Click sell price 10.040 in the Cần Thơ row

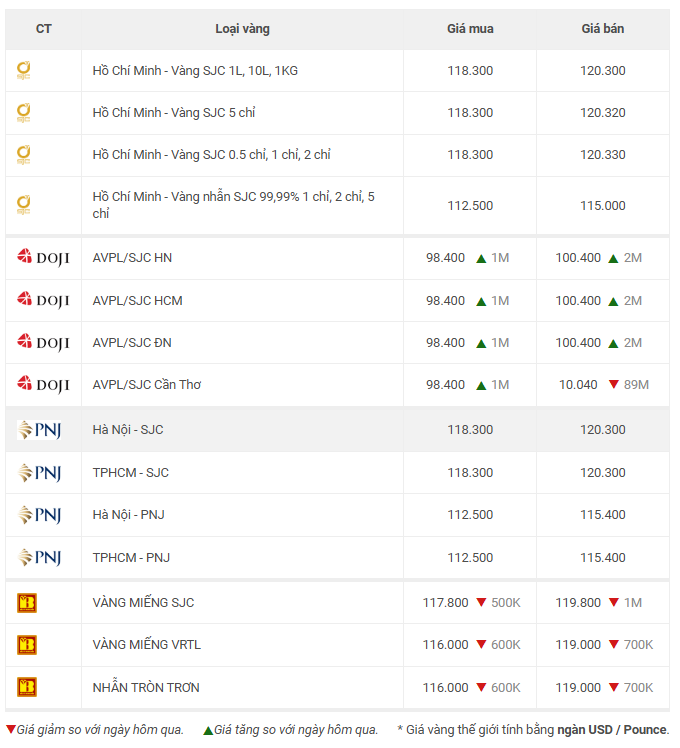[578, 384]
